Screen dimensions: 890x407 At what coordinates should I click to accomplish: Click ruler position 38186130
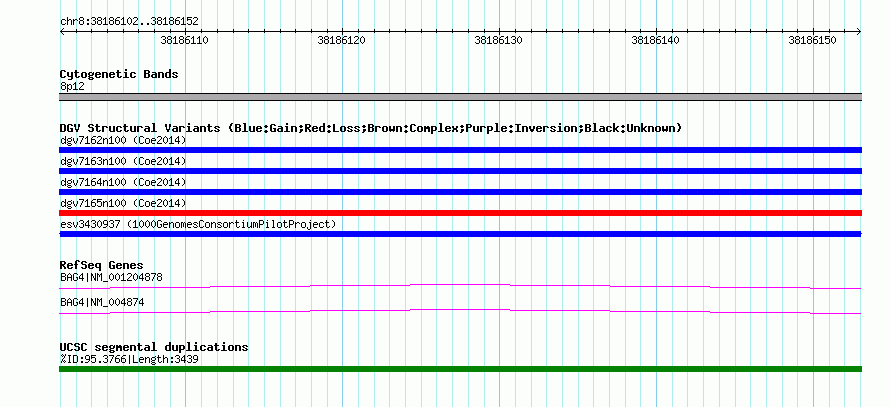click(x=499, y=40)
